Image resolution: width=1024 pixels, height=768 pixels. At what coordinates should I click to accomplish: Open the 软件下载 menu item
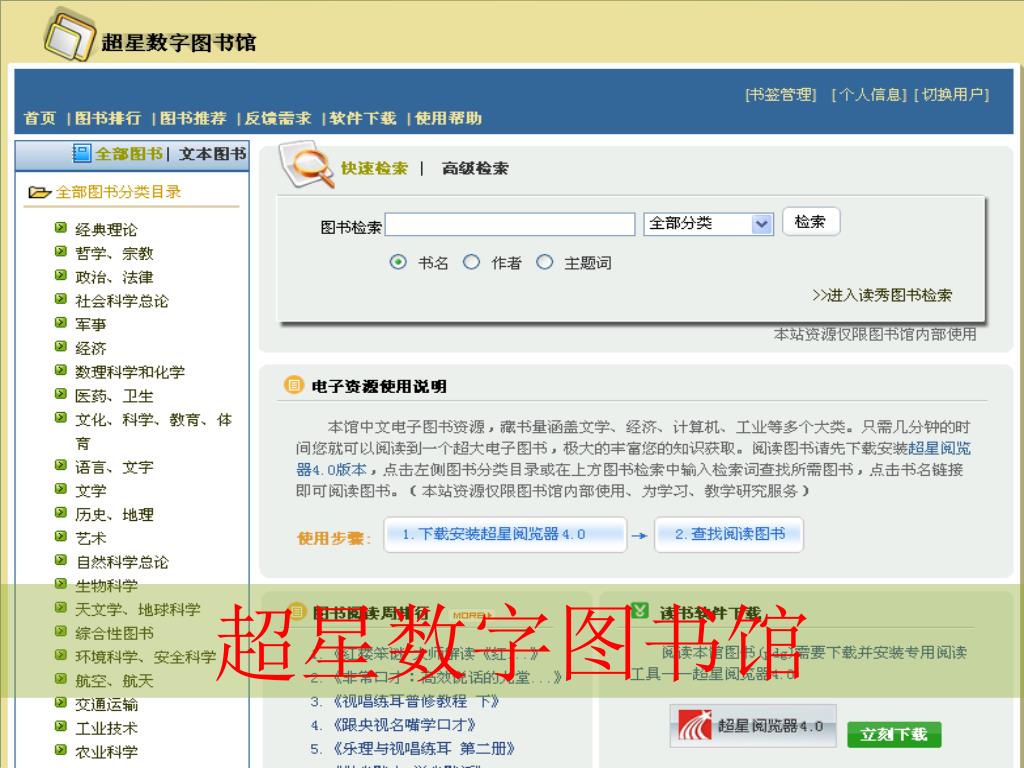[362, 118]
